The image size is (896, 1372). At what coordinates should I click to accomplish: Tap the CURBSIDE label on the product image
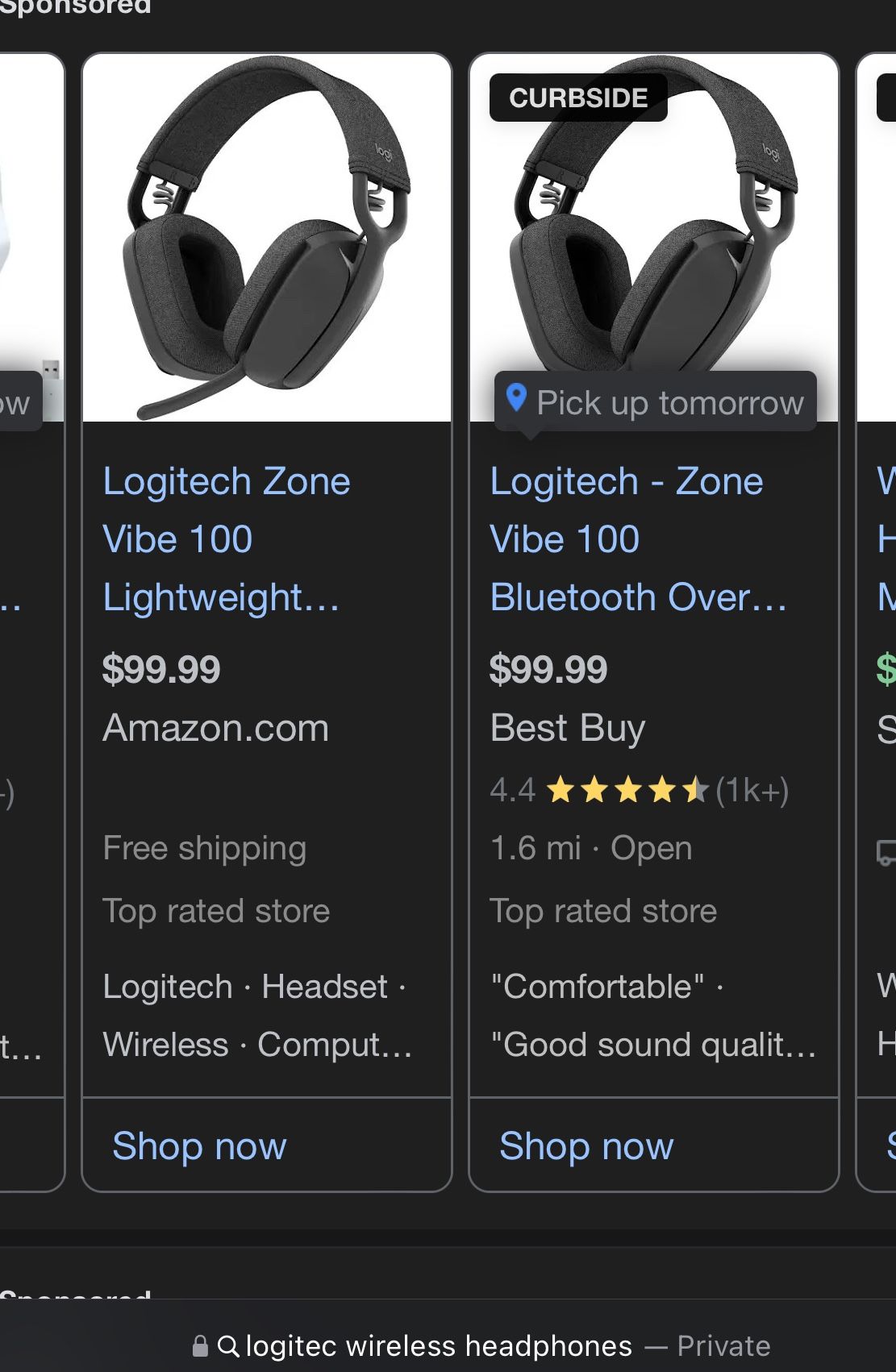pyautogui.click(x=577, y=98)
